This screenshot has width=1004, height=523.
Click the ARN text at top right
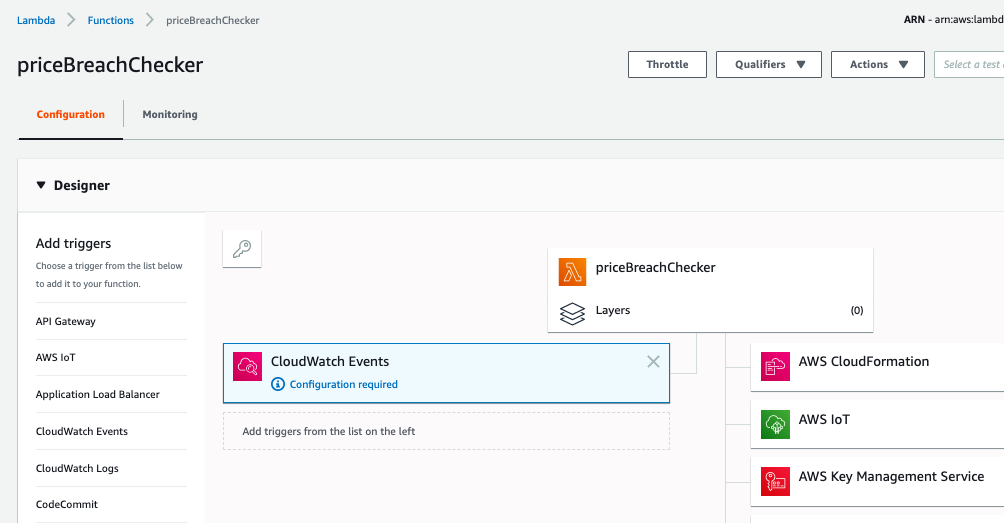tap(953, 20)
